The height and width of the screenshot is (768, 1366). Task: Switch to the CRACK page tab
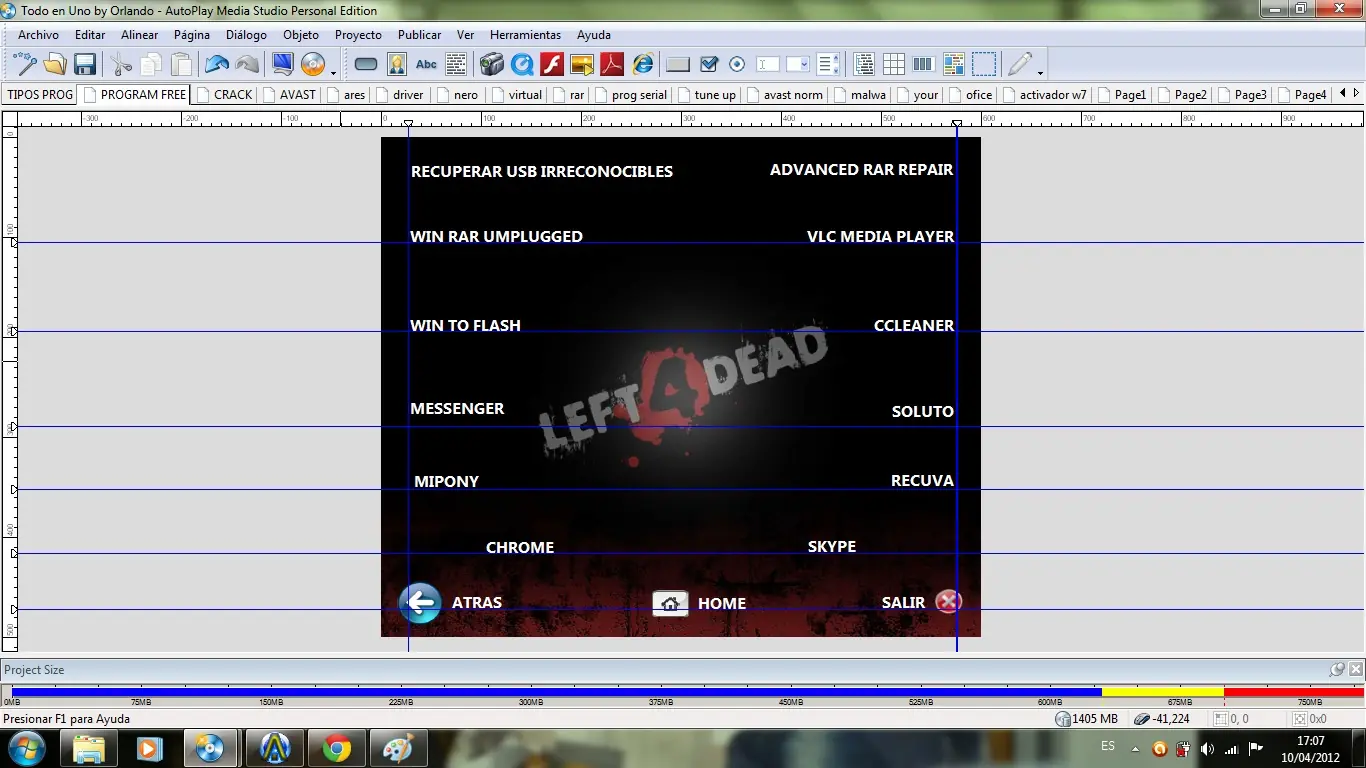pyautogui.click(x=225, y=95)
